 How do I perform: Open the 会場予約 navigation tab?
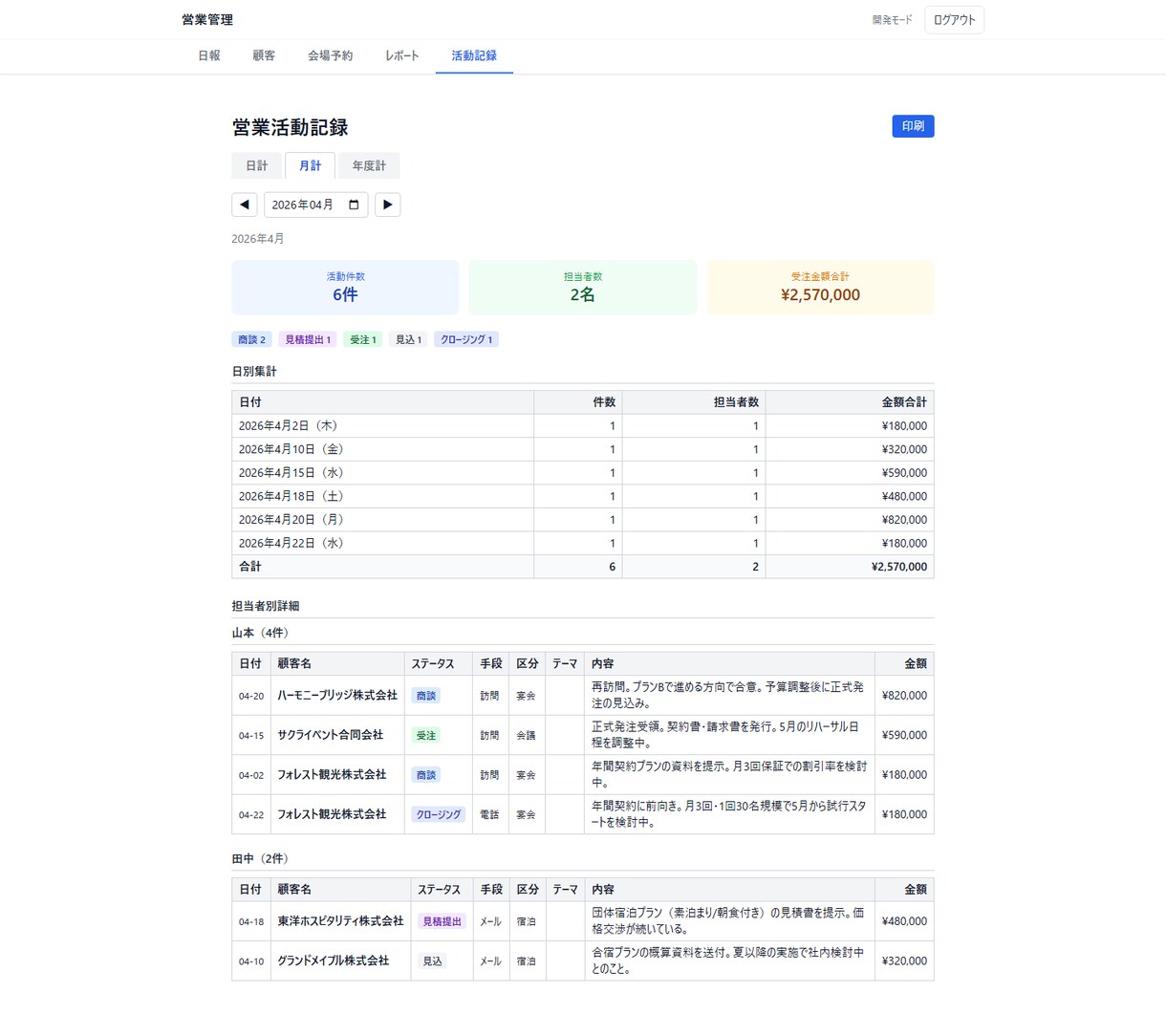pos(330,55)
